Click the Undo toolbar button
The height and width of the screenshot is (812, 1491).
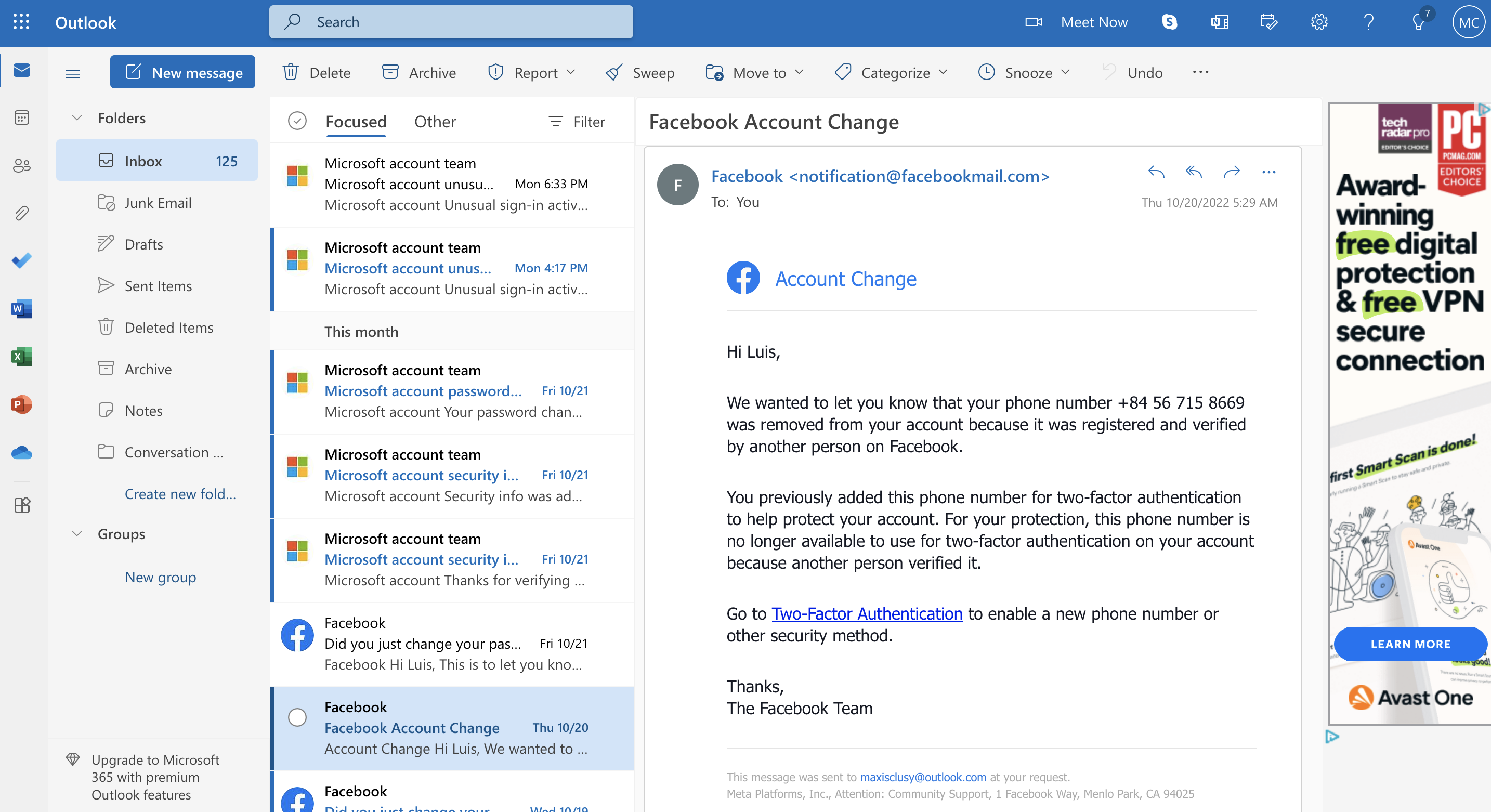pos(1132,72)
